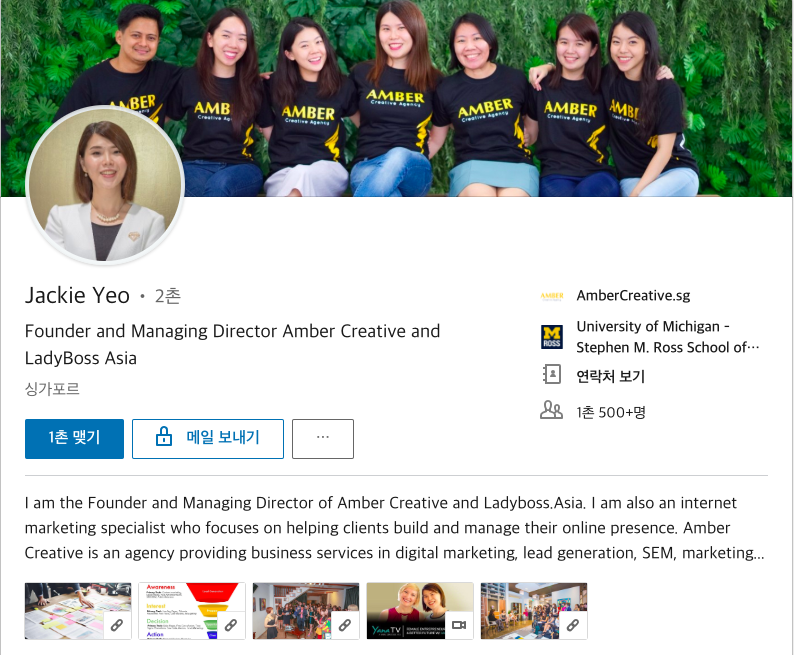
Task: Open University of Michigan Ross School link
Action: tap(668, 337)
